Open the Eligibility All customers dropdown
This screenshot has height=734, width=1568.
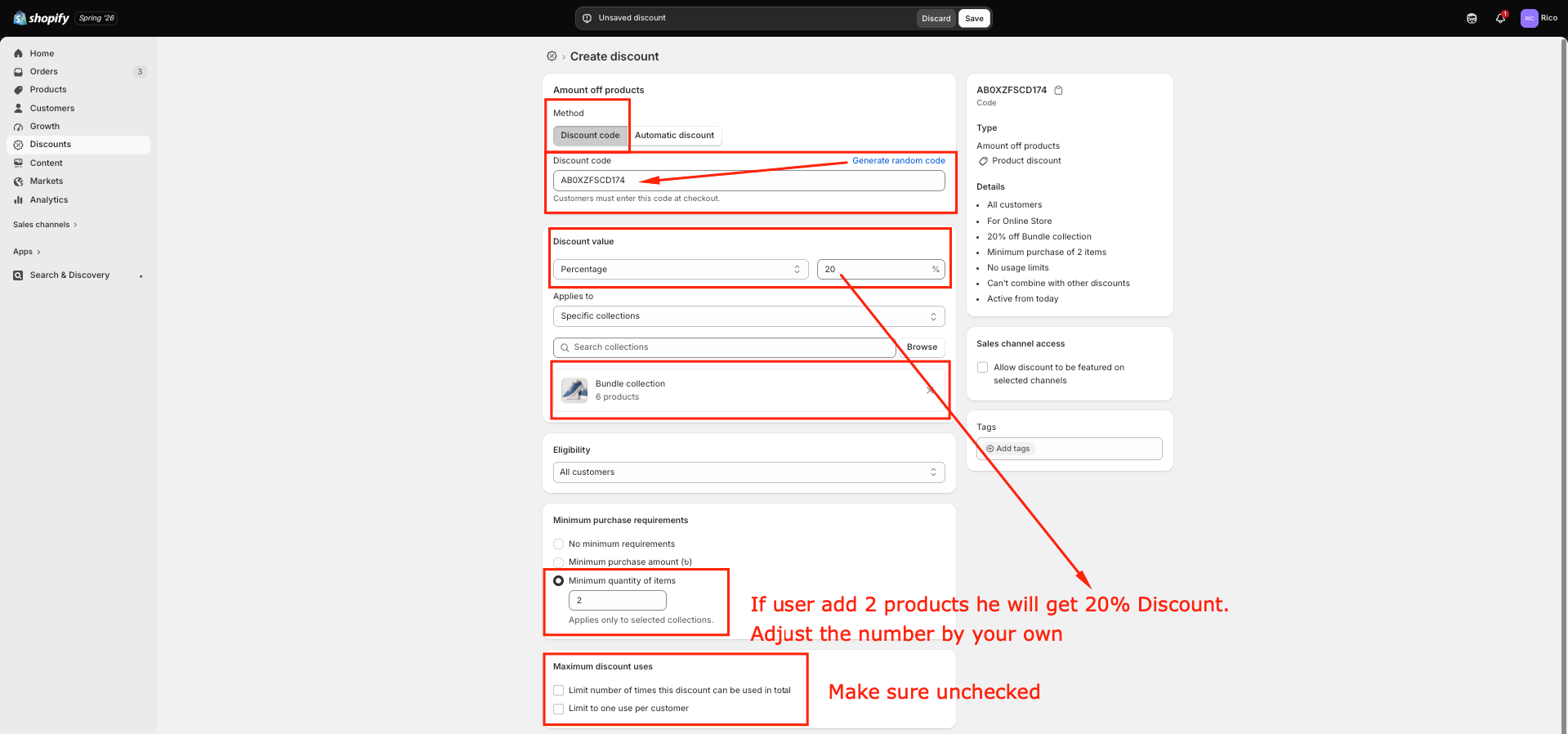(748, 472)
